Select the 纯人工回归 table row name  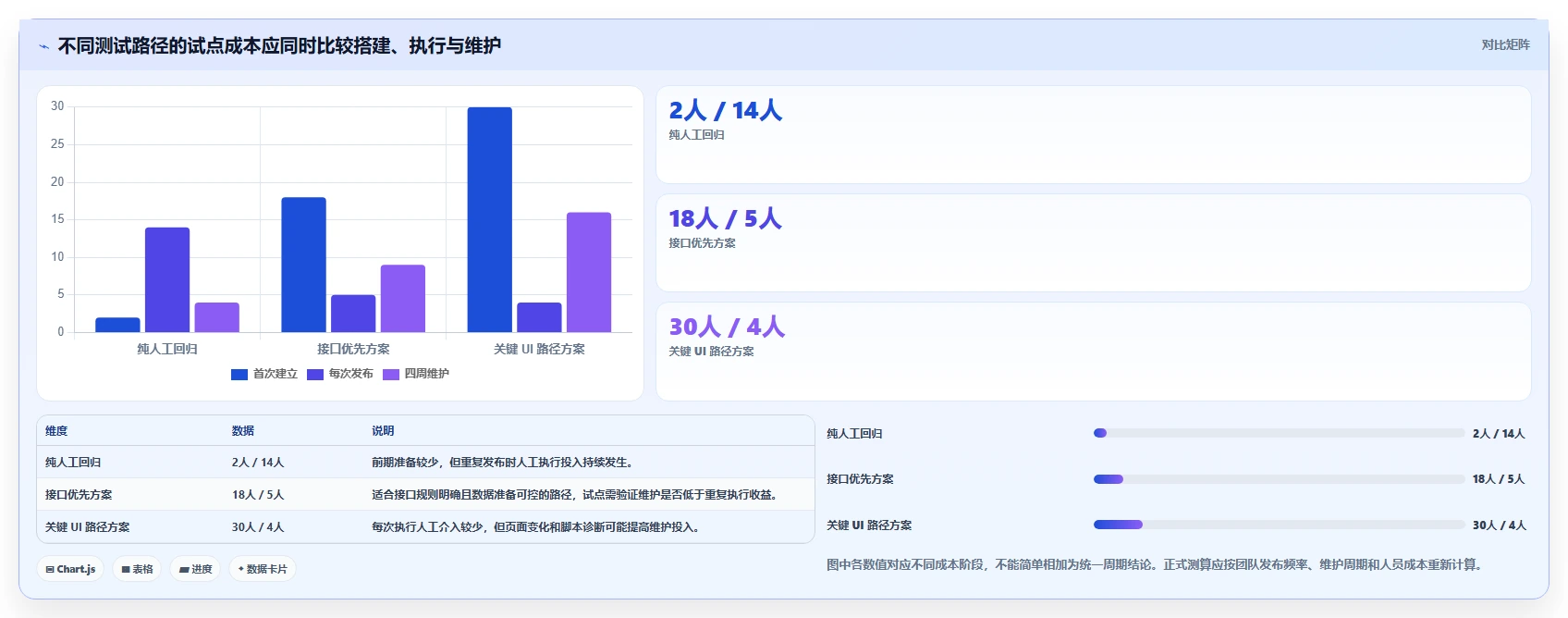[73, 463]
